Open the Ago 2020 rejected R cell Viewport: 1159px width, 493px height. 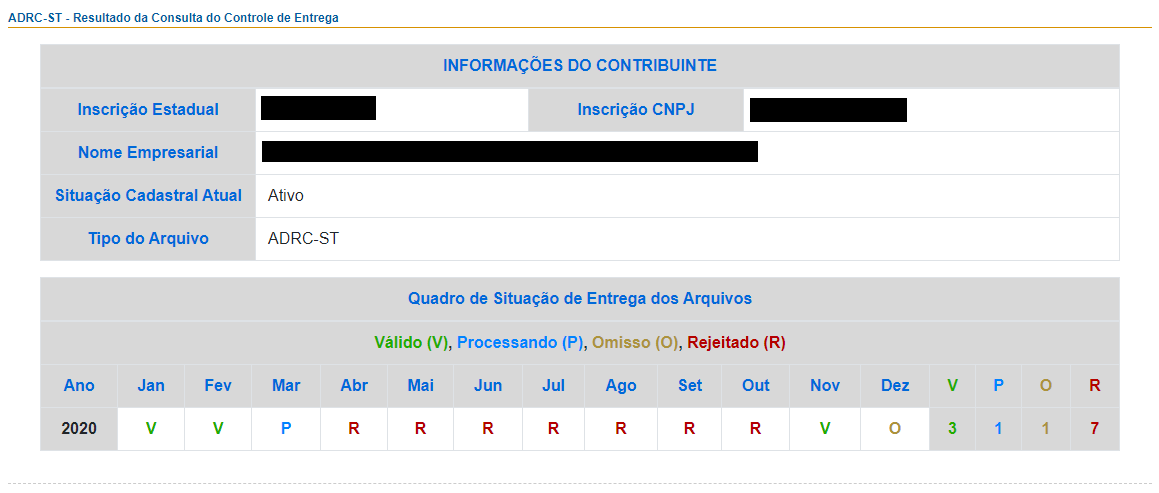coord(621,429)
